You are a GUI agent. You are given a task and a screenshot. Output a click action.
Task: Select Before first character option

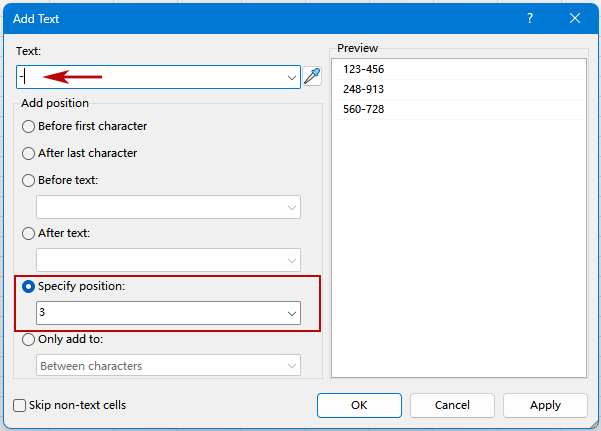point(28,126)
